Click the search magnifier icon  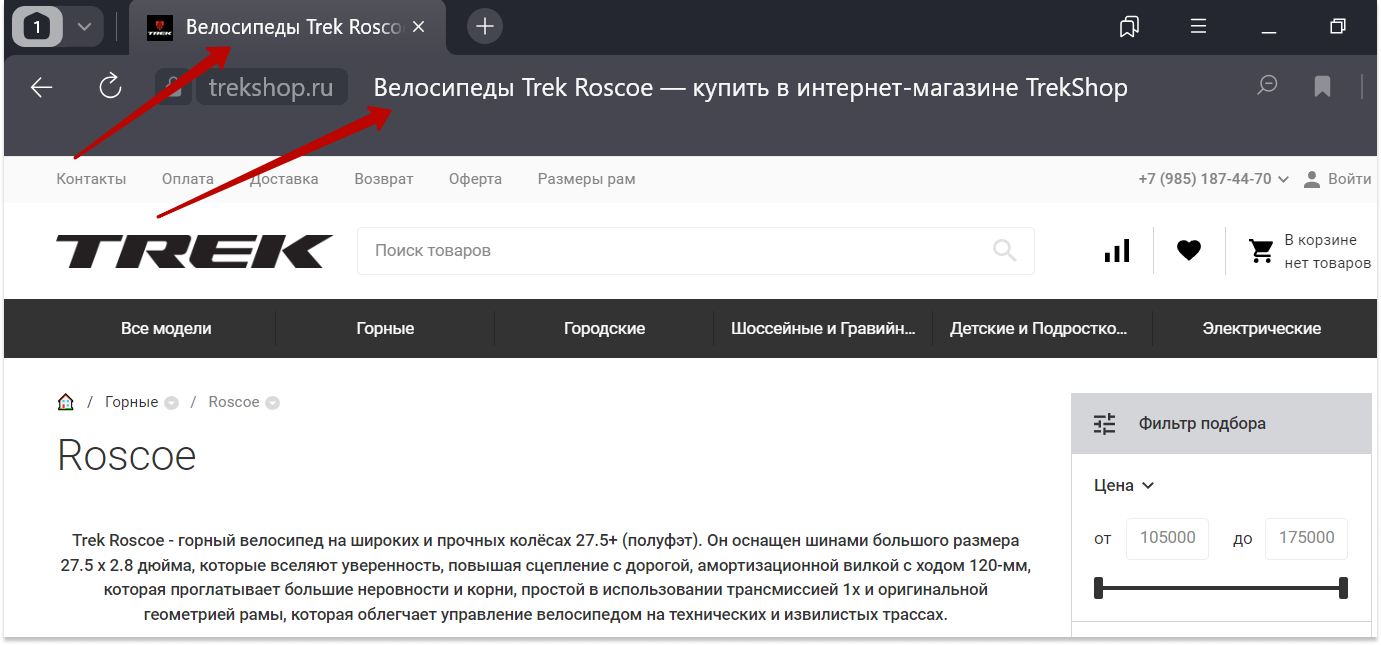[x=1004, y=250]
